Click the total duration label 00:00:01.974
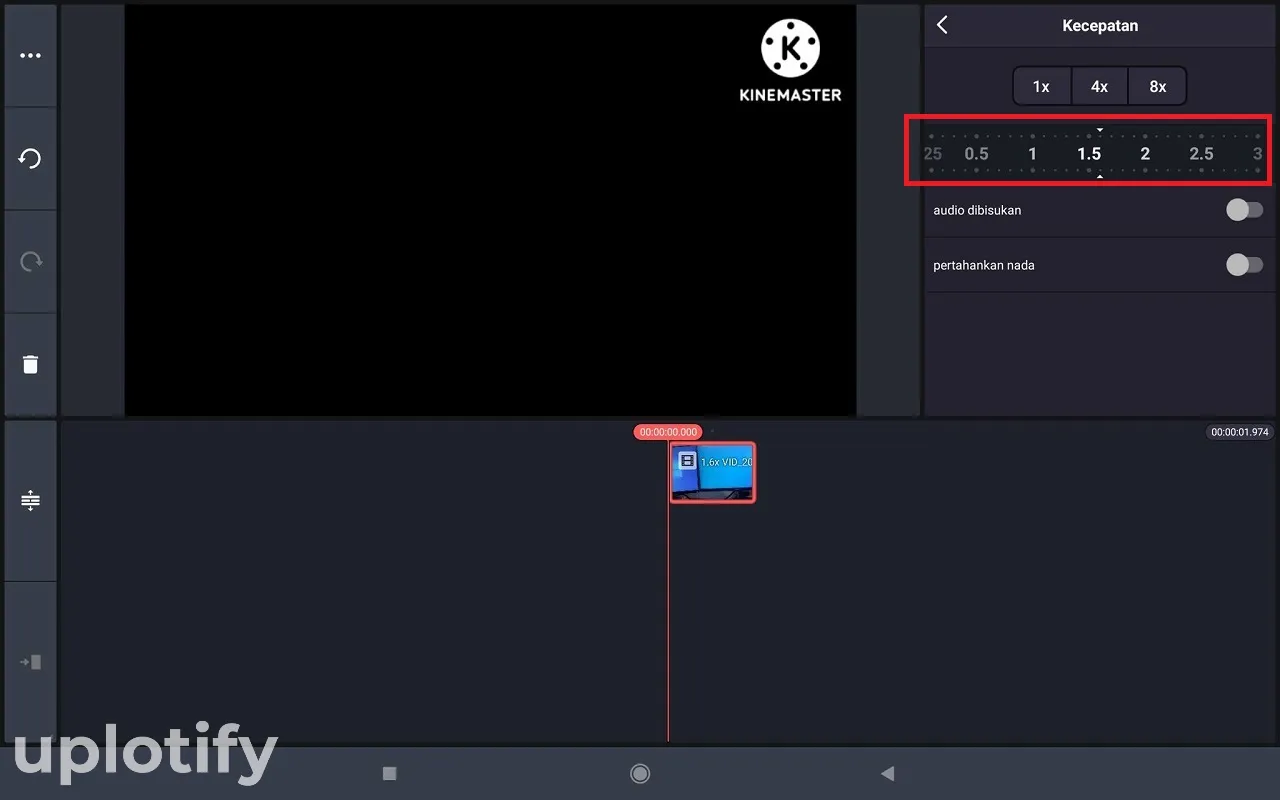 [x=1240, y=432]
